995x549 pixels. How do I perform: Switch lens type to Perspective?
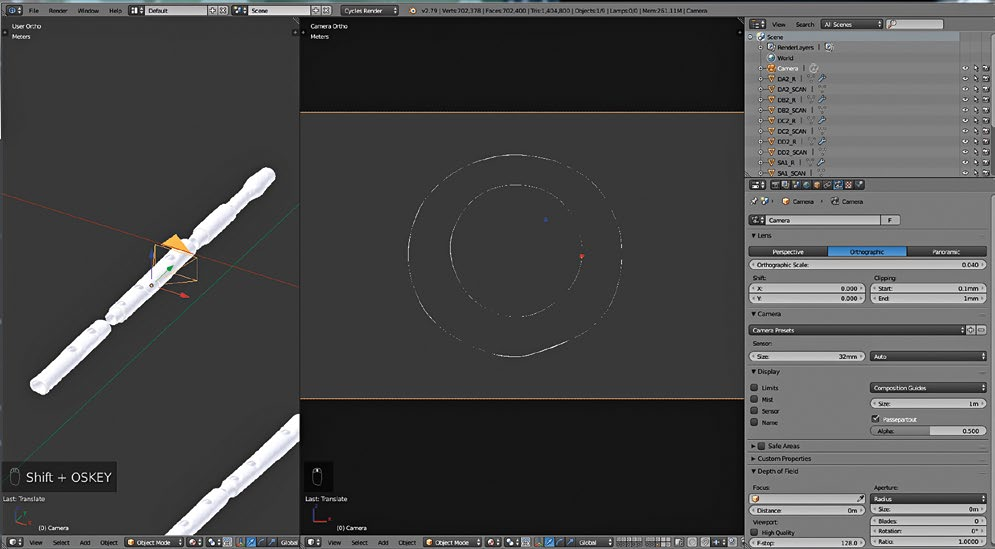(x=788, y=252)
